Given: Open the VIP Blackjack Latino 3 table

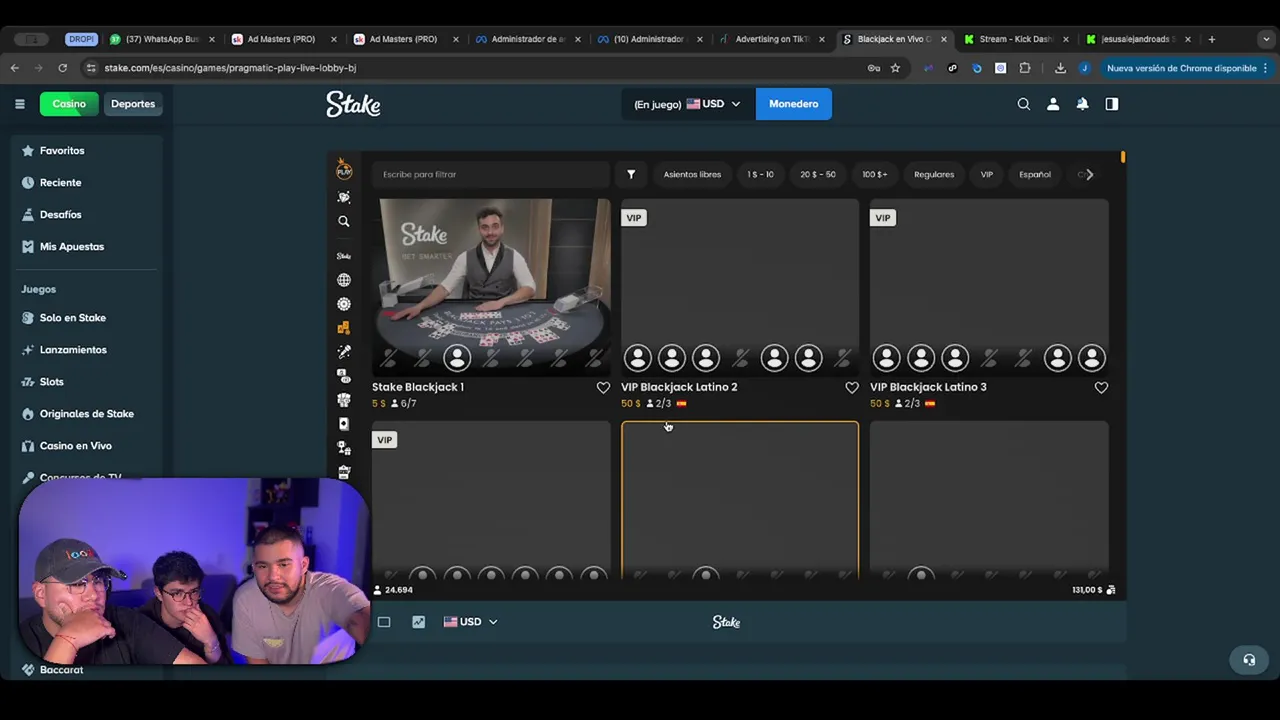Looking at the screenshot, I should (x=989, y=287).
